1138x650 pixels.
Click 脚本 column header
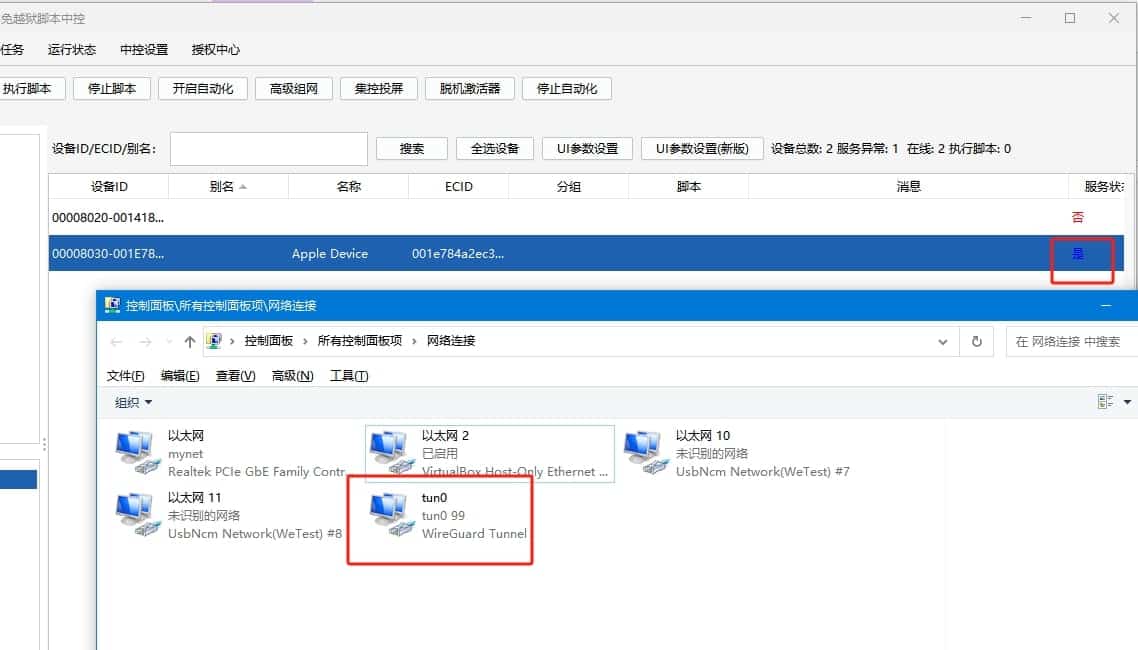pyautogui.click(x=689, y=186)
